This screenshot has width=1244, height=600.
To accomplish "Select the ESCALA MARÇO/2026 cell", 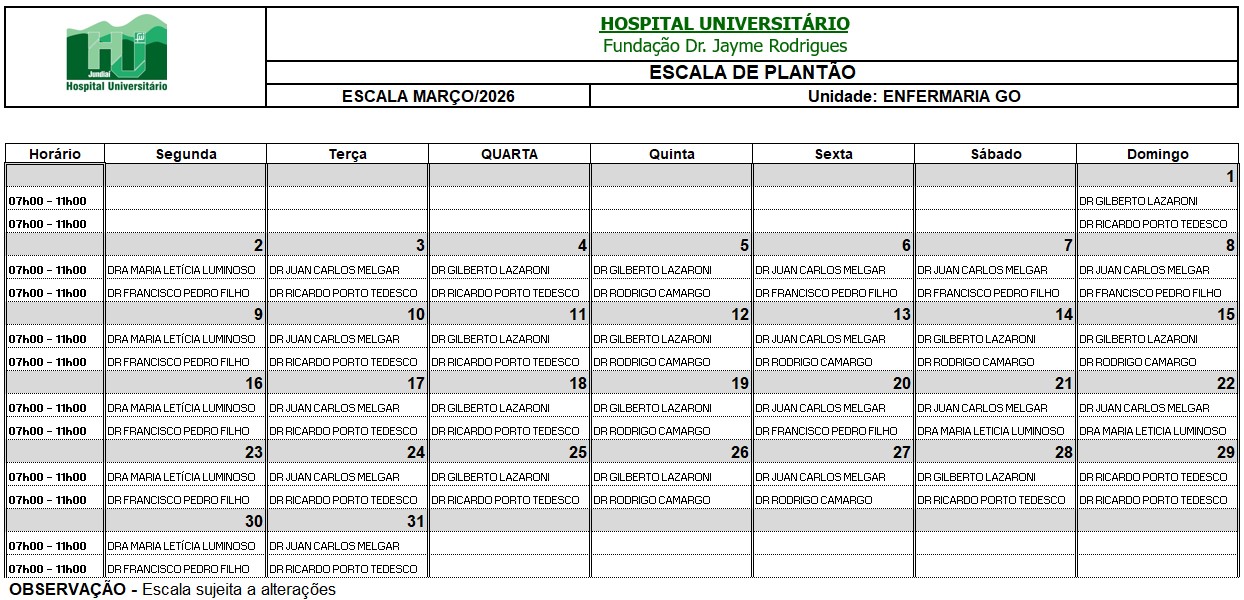I will pos(428,97).
